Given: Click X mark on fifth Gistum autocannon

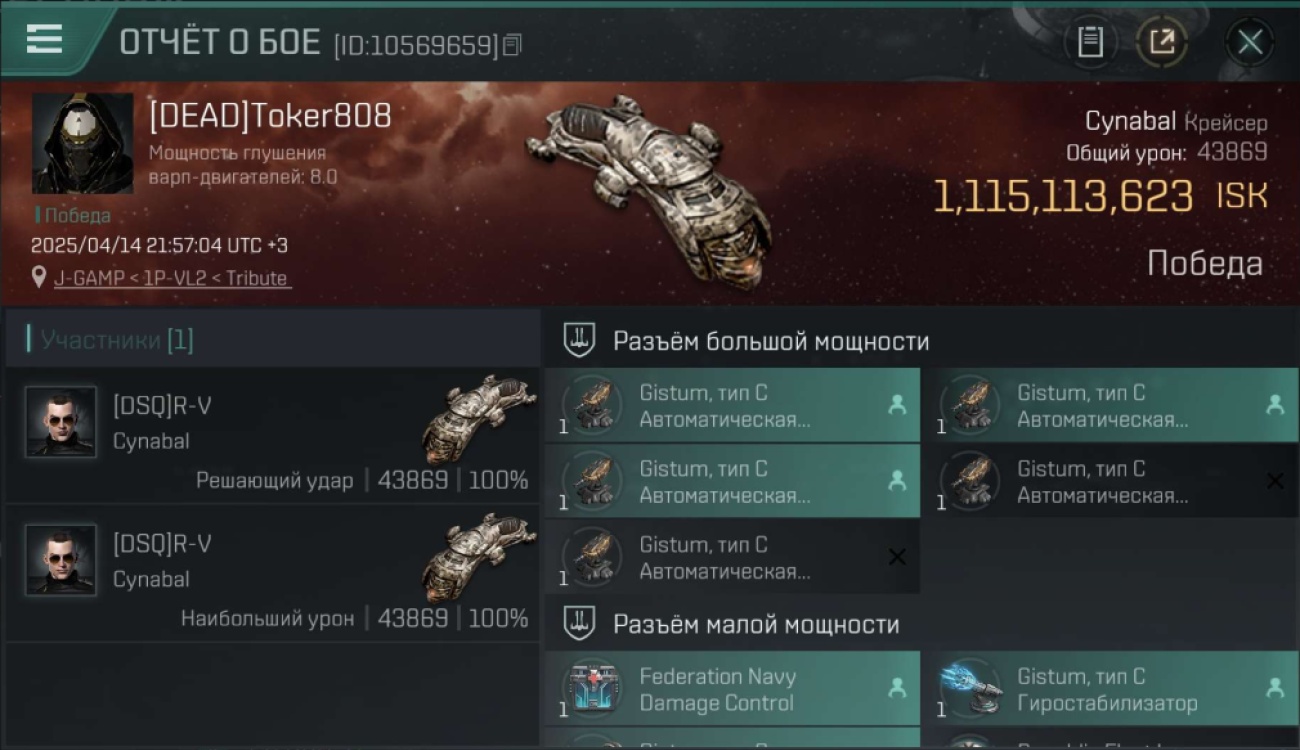Looking at the screenshot, I should (x=897, y=557).
